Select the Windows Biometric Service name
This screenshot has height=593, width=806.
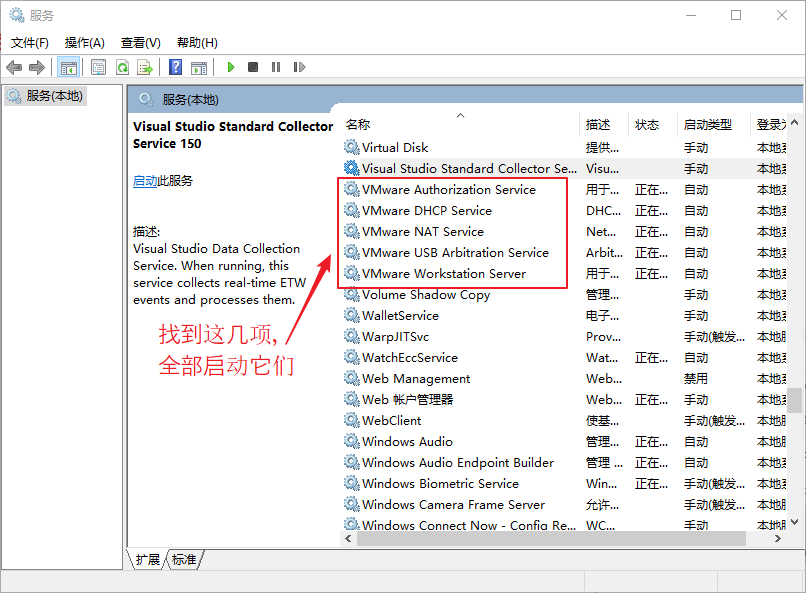pyautogui.click(x=440, y=484)
